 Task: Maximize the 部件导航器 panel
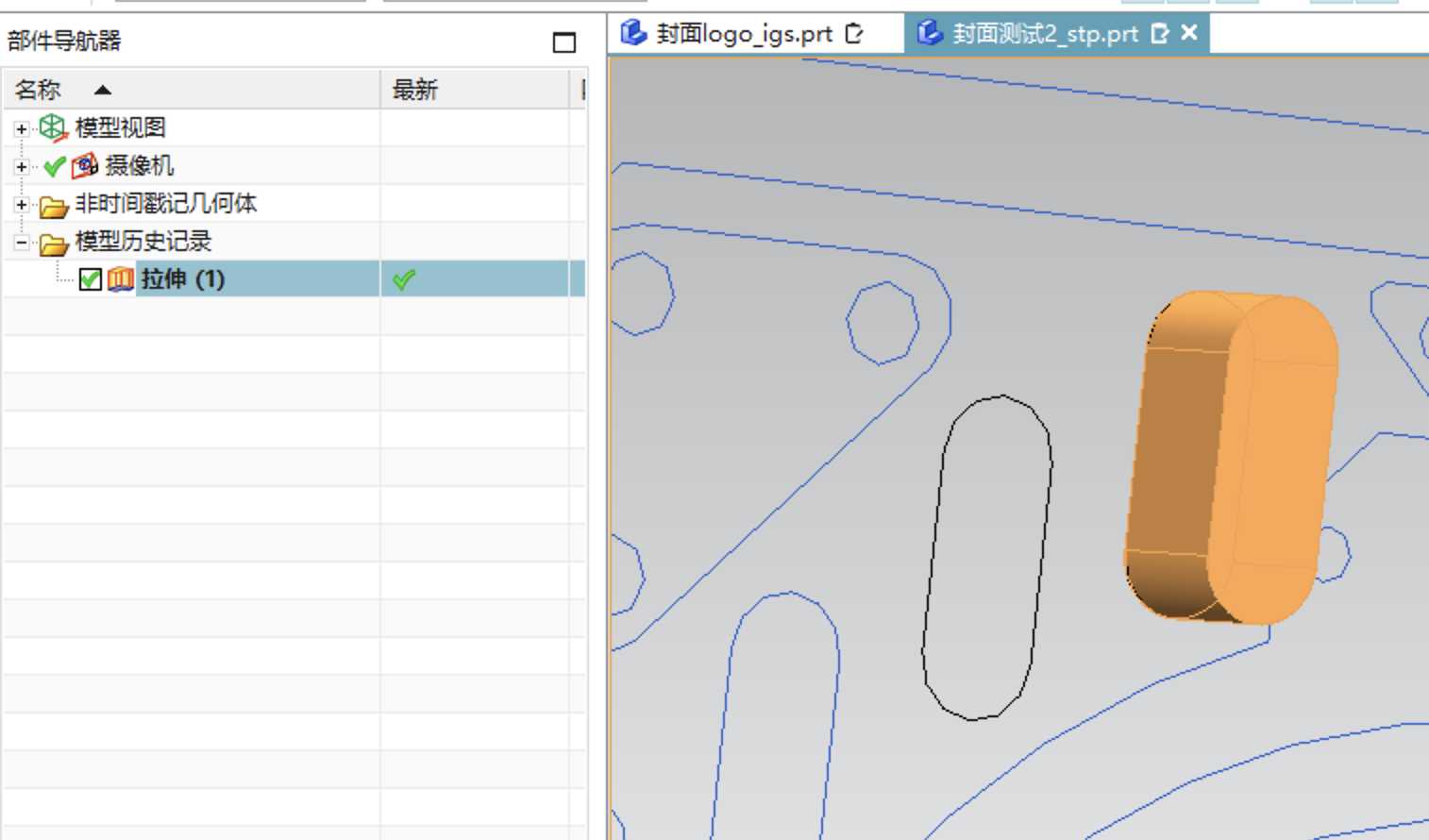pyautogui.click(x=564, y=42)
